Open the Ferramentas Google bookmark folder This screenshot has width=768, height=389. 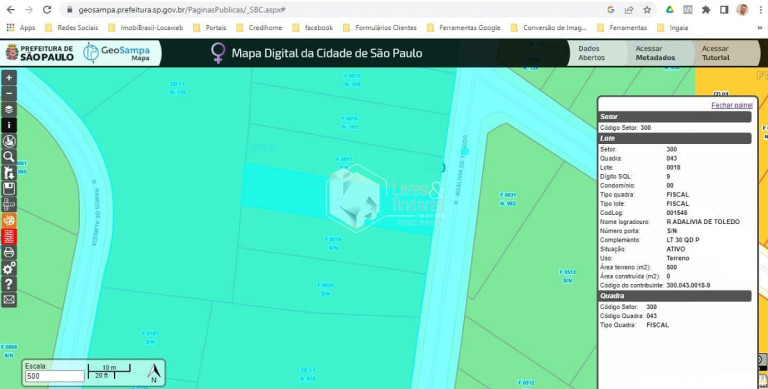(x=464, y=28)
